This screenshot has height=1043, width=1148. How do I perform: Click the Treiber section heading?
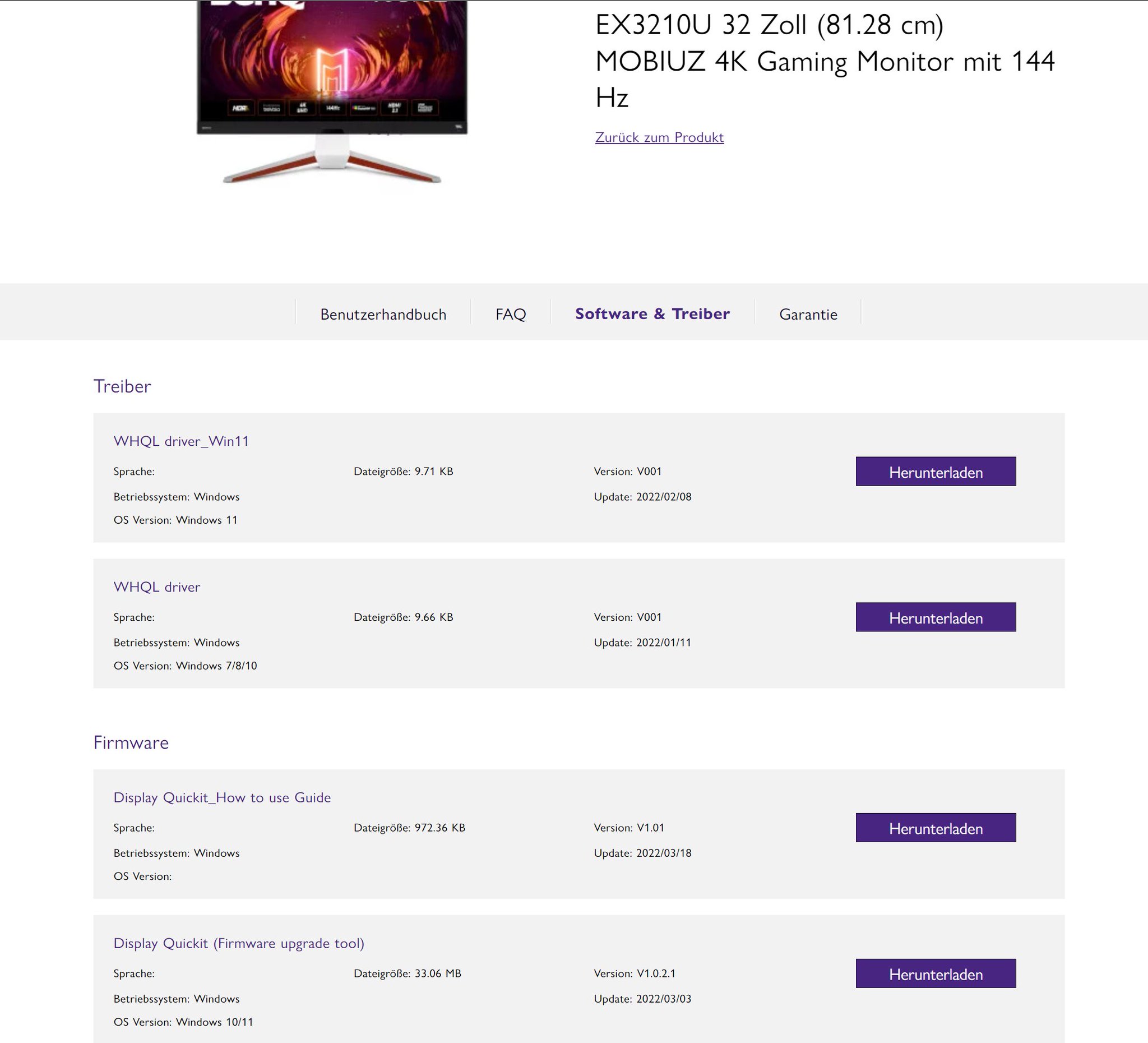pos(122,386)
